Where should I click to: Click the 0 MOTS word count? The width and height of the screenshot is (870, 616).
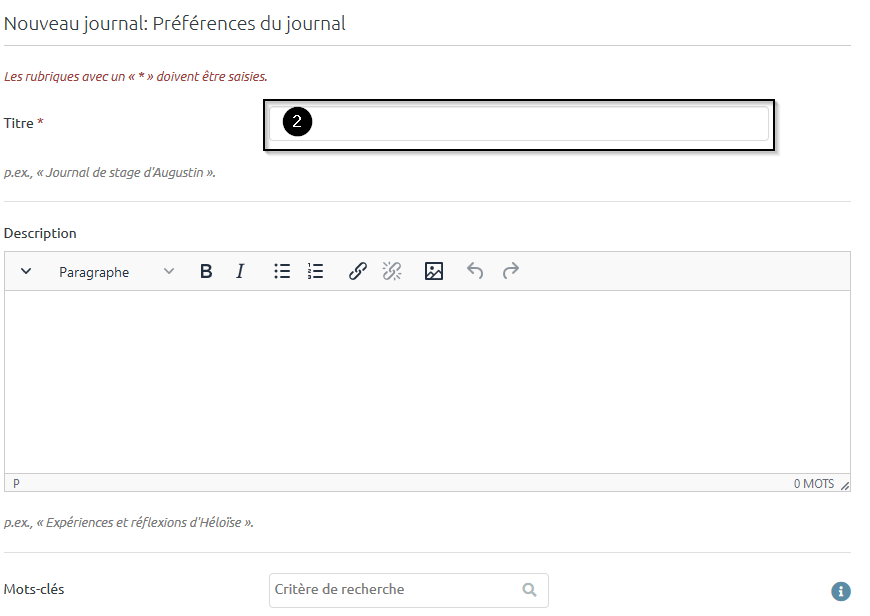click(x=813, y=483)
